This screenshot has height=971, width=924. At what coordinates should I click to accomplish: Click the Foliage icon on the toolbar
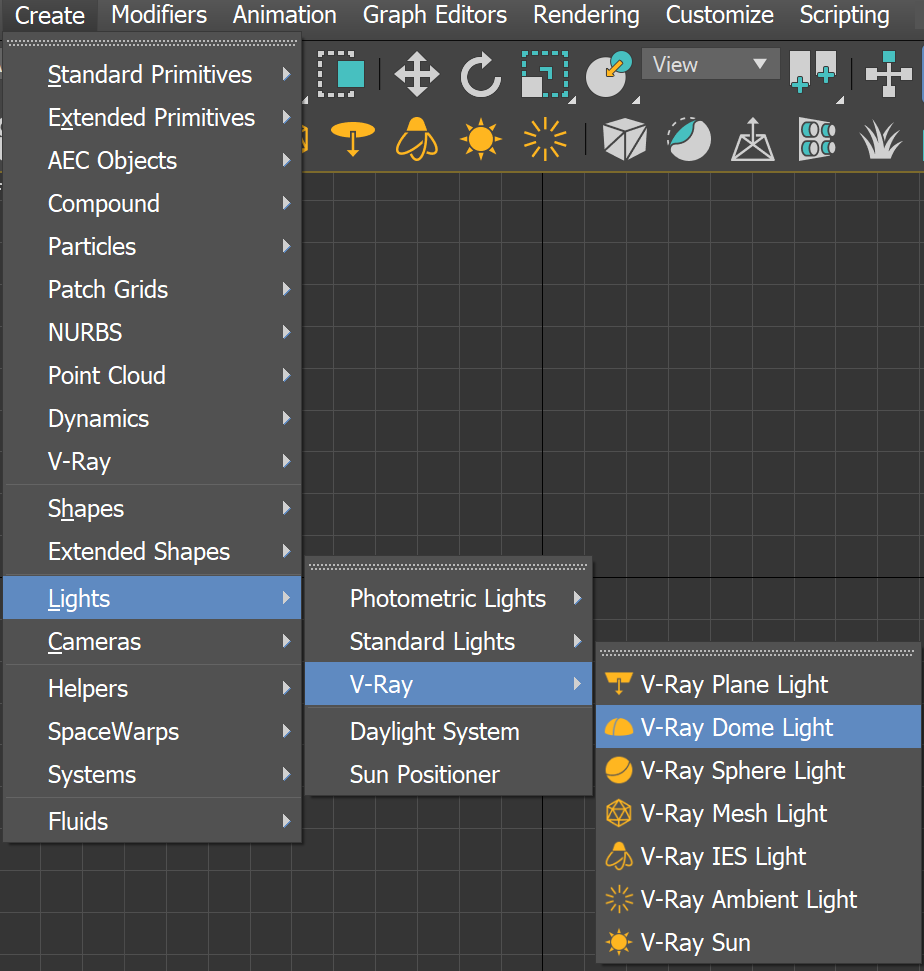click(x=880, y=139)
